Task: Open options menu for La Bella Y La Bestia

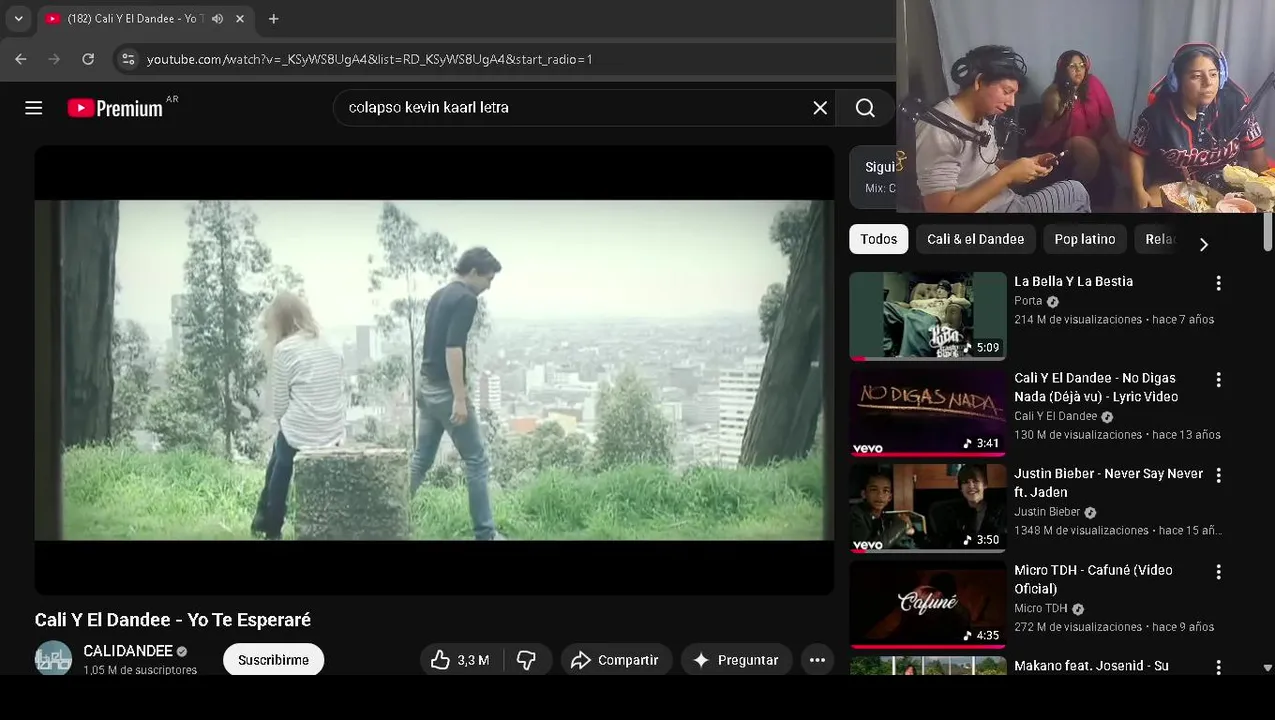Action: 1218,283
